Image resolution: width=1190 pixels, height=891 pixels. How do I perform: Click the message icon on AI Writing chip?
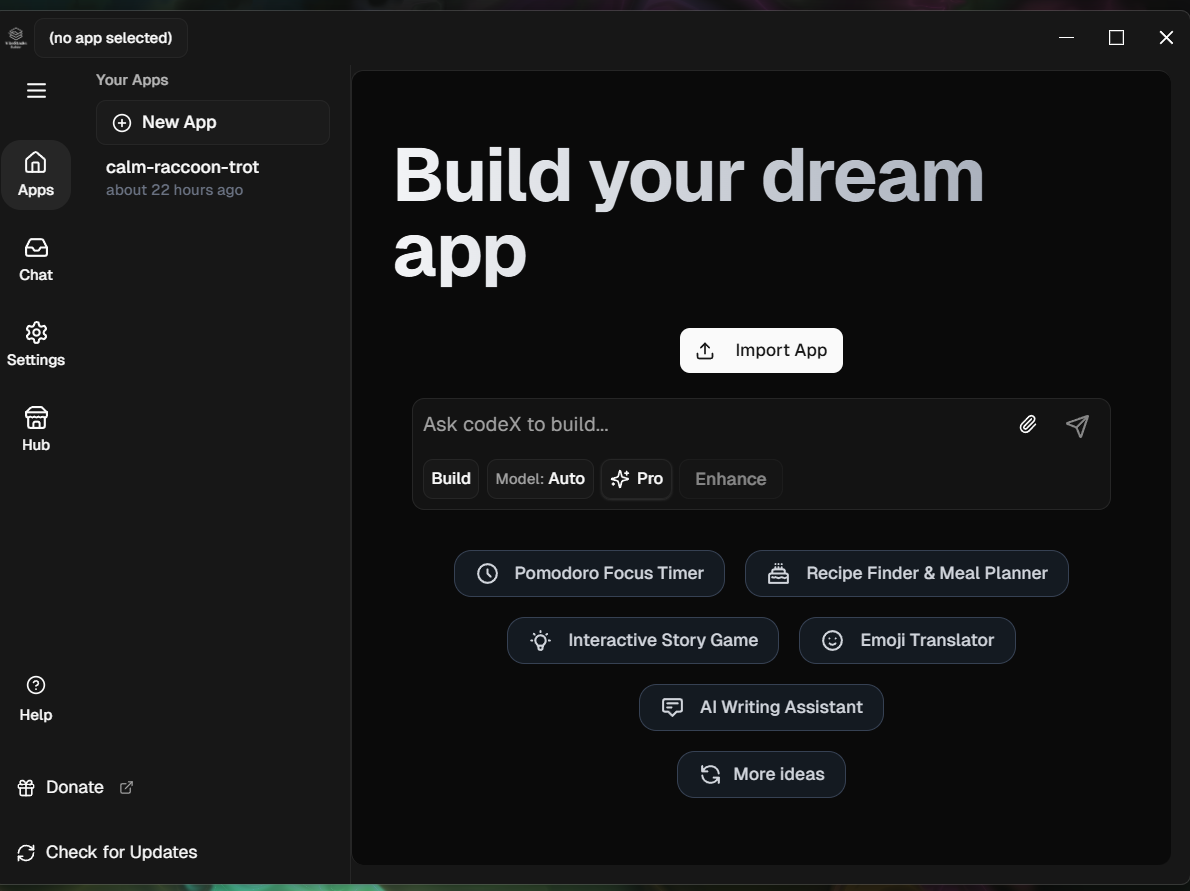672,707
